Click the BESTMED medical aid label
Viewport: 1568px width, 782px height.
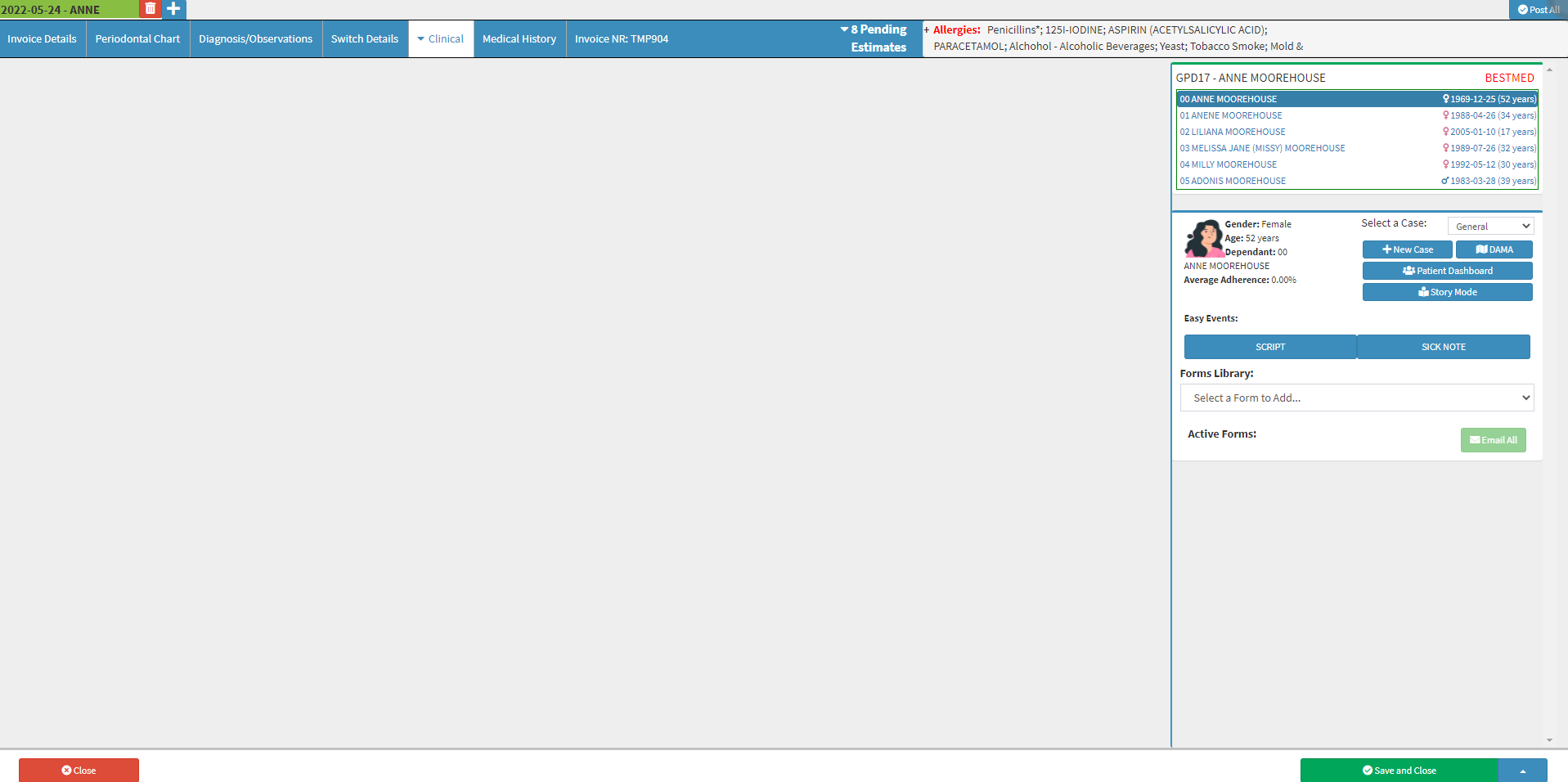1509,78
